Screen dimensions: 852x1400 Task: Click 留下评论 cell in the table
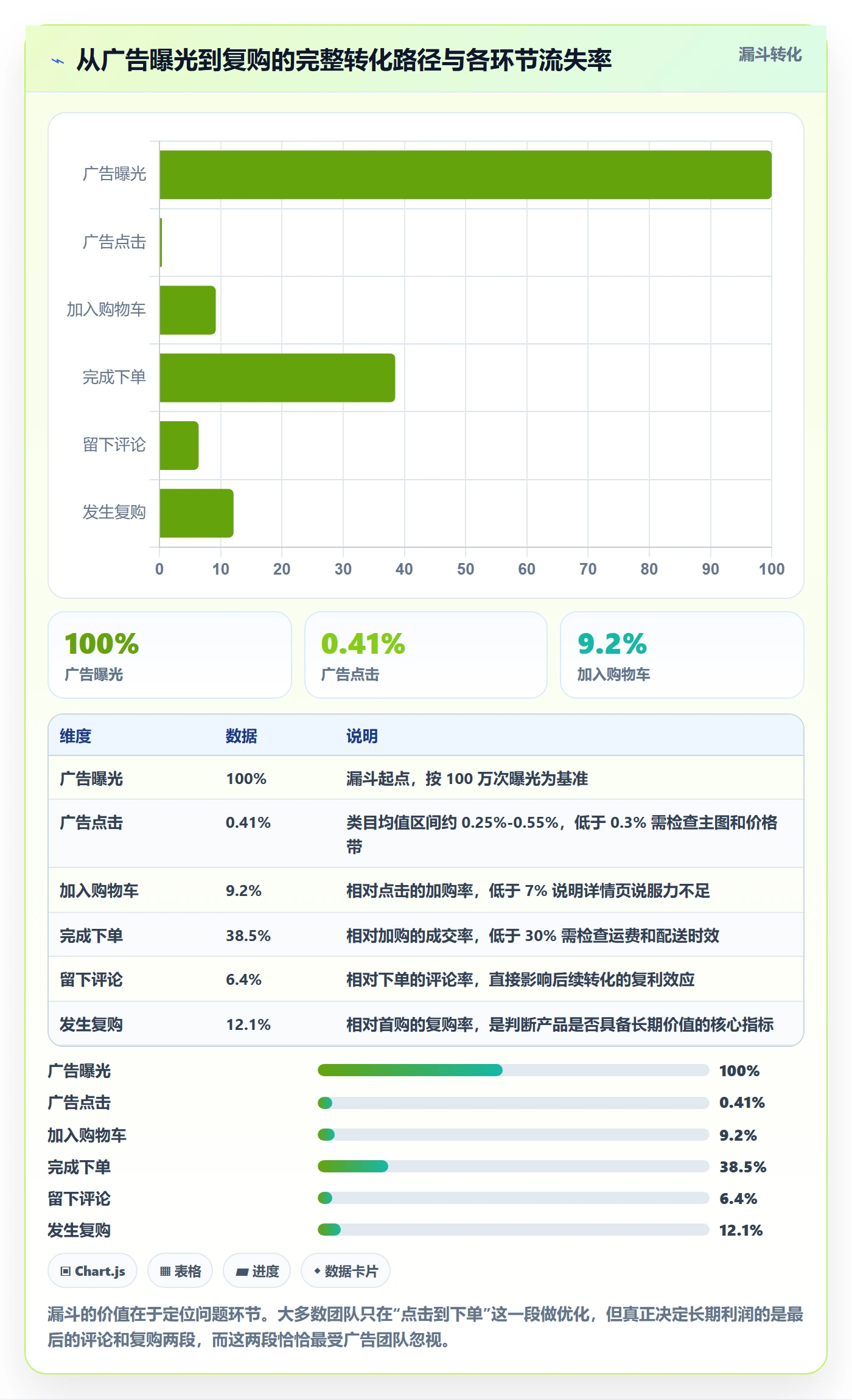tap(91, 979)
